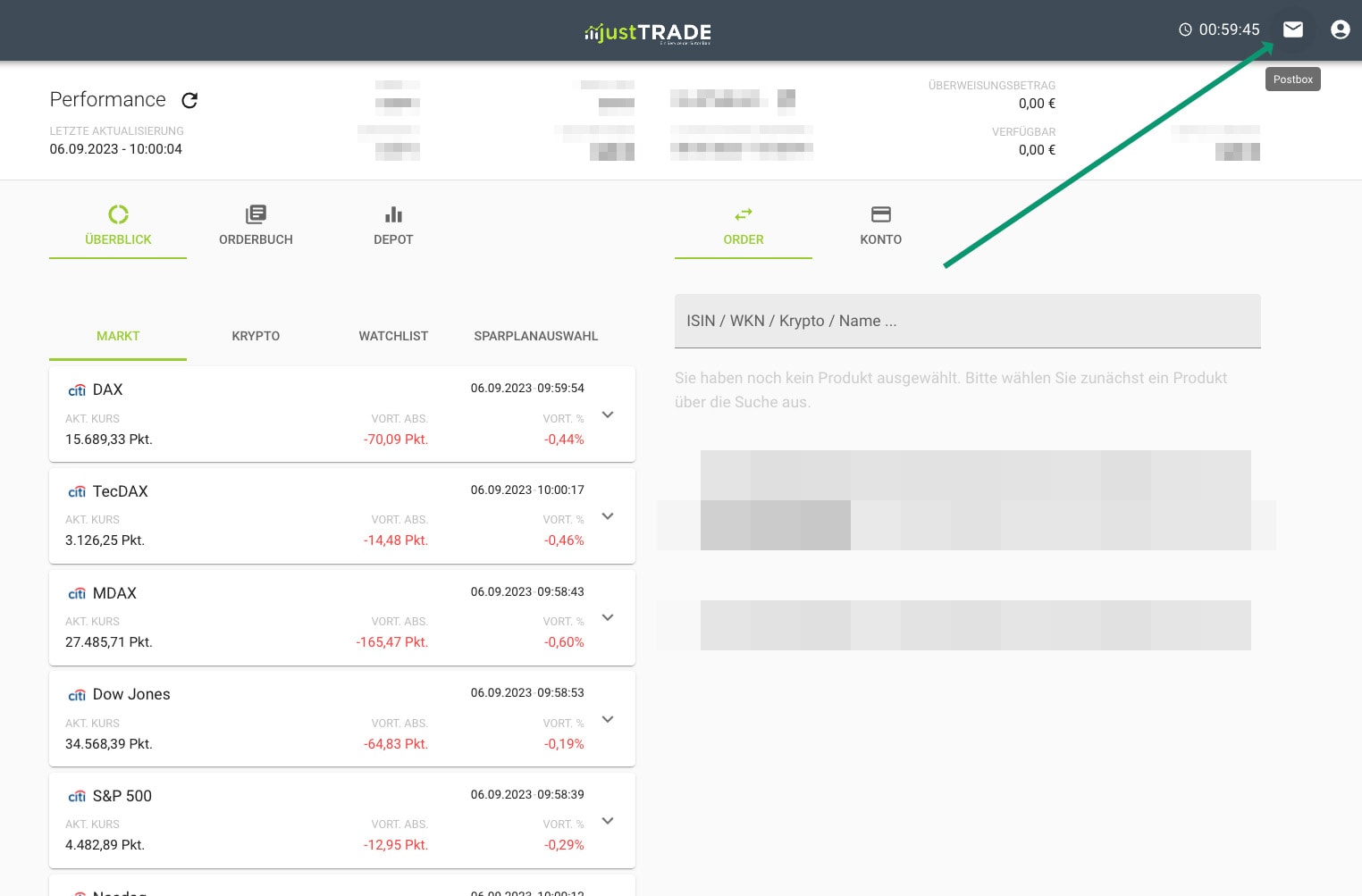Click the DAX change -70,09 Pkt.
The width and height of the screenshot is (1362, 896).
click(x=396, y=440)
